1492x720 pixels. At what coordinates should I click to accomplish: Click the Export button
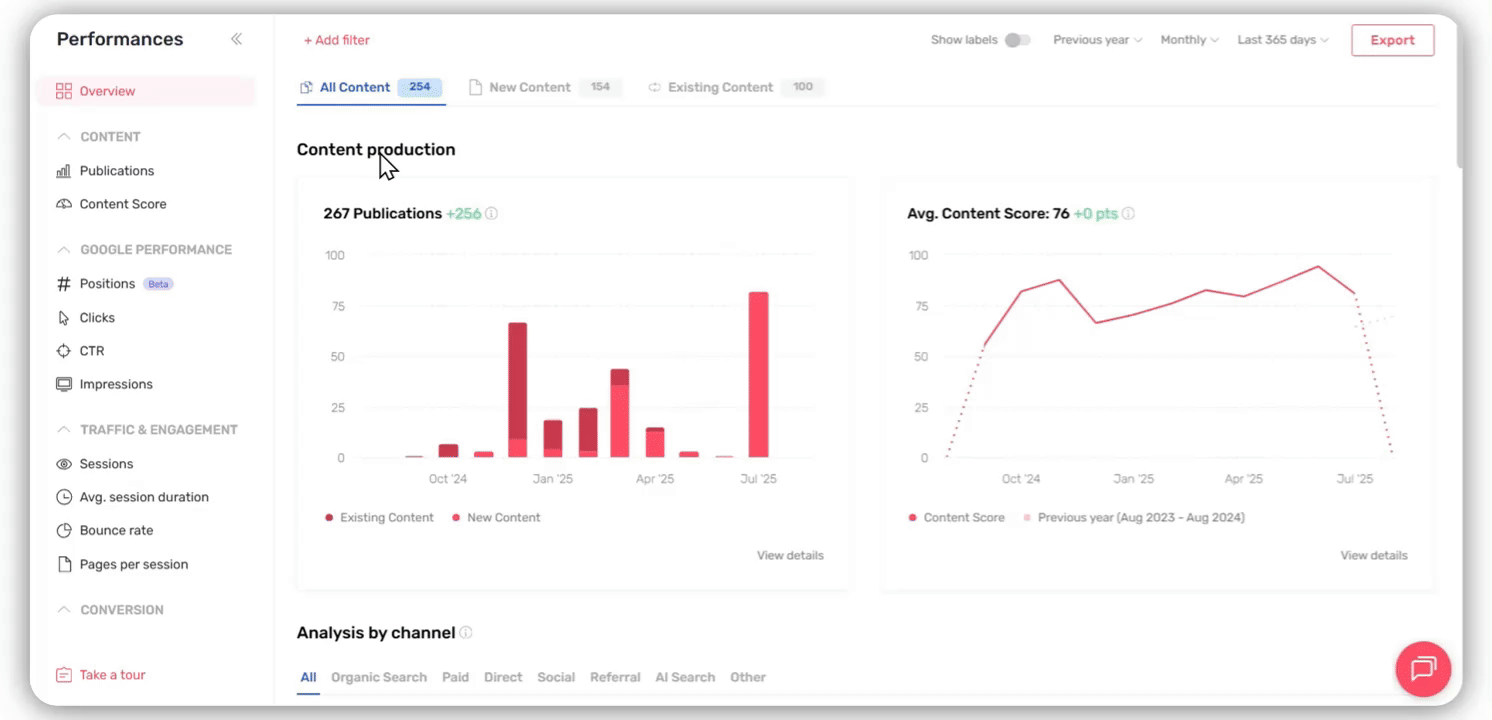point(1392,40)
